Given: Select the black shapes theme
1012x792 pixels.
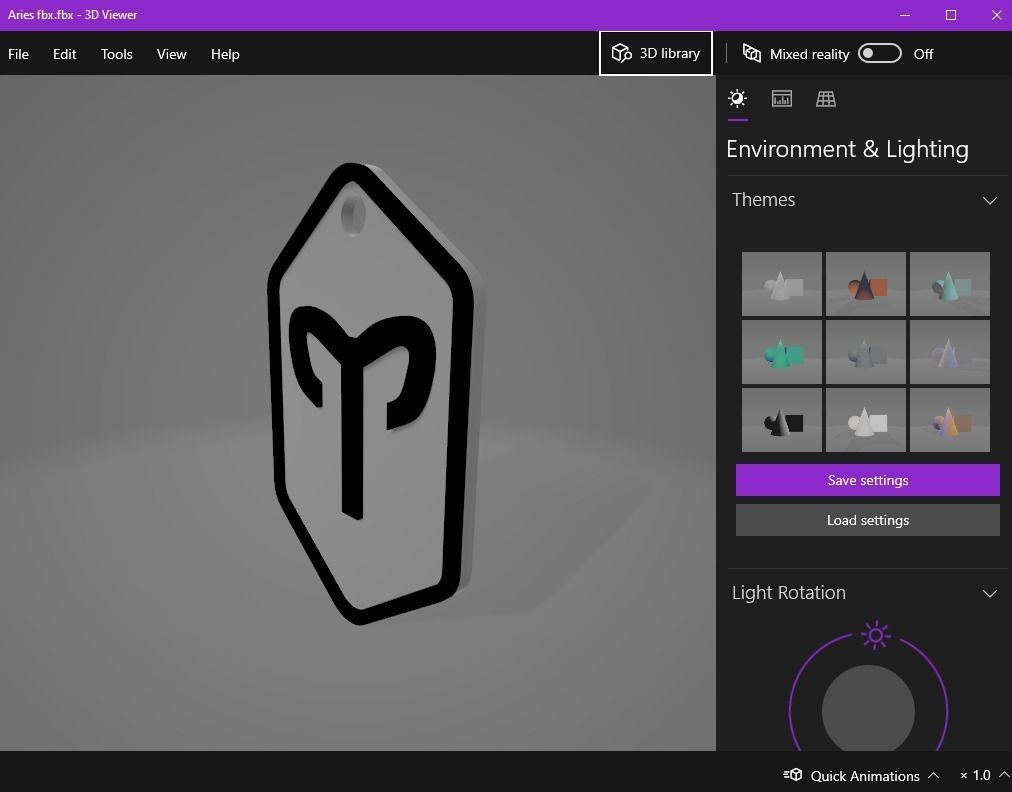Looking at the screenshot, I should [x=782, y=420].
